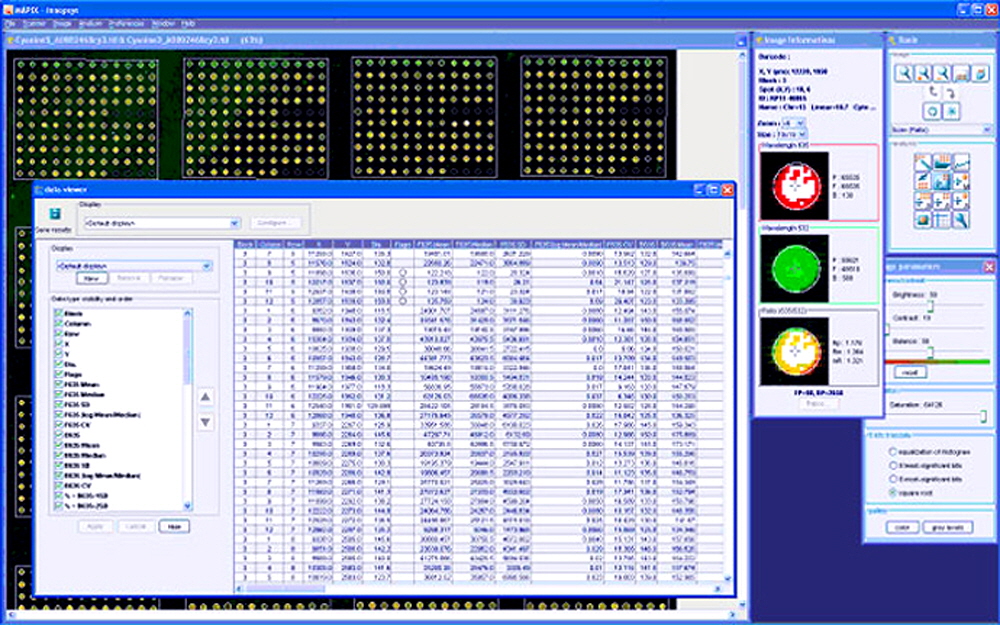This screenshot has width=1000, height=625.
Task: Open the Image menu
Action: (x=62, y=24)
